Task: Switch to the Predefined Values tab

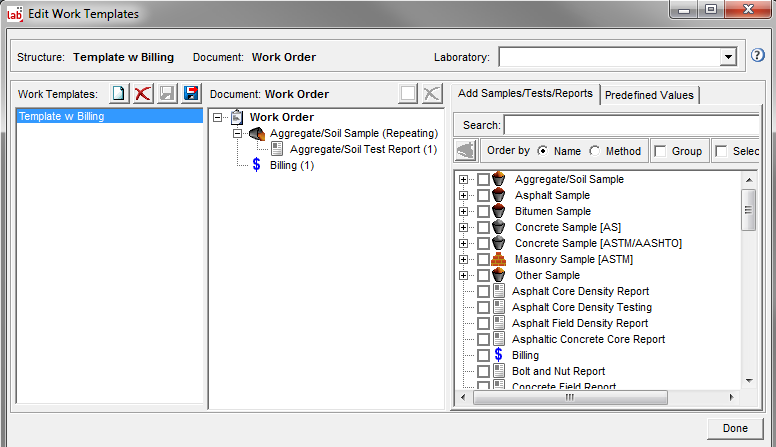Action: tap(649, 95)
